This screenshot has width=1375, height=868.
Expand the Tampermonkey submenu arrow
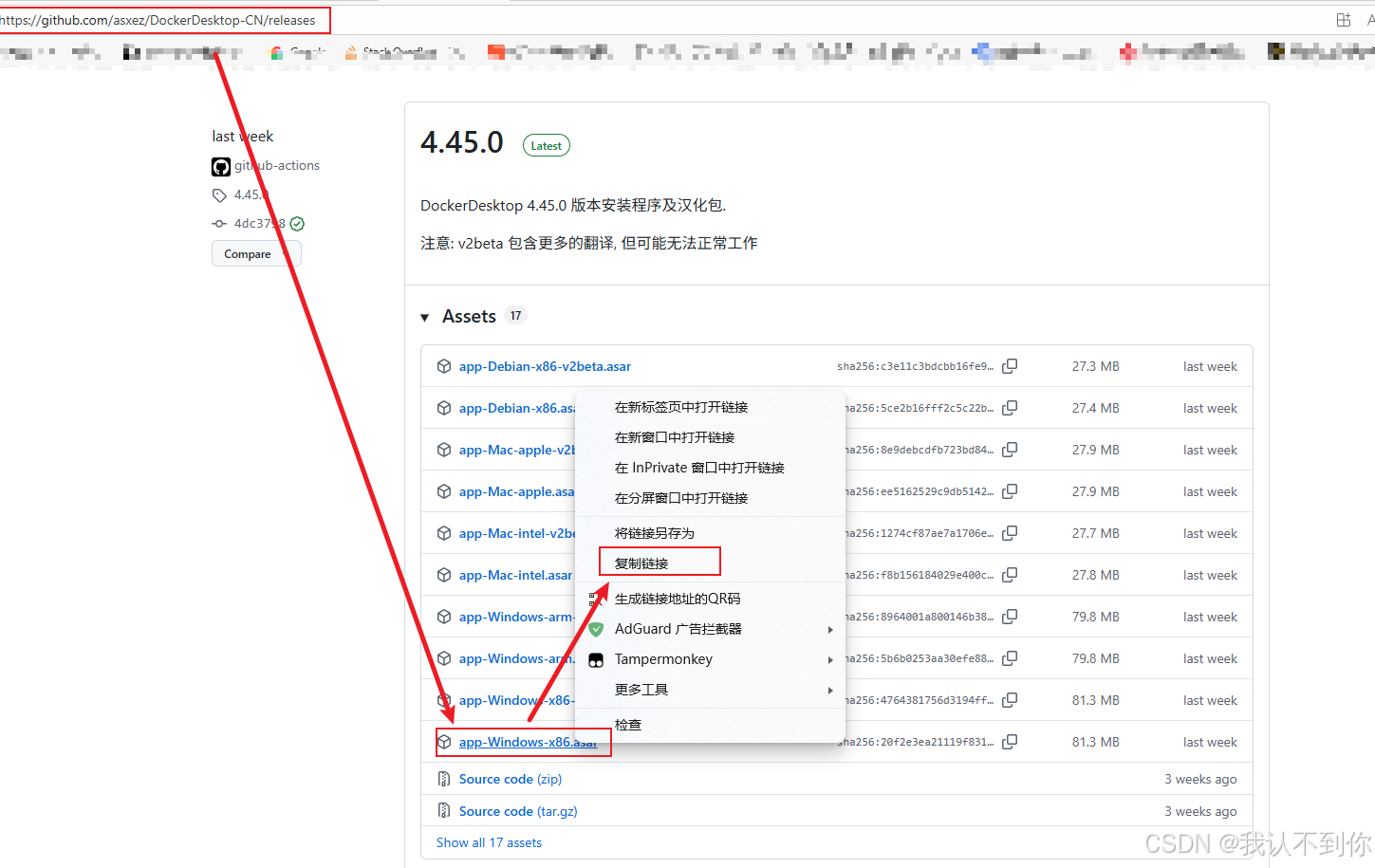(830, 659)
